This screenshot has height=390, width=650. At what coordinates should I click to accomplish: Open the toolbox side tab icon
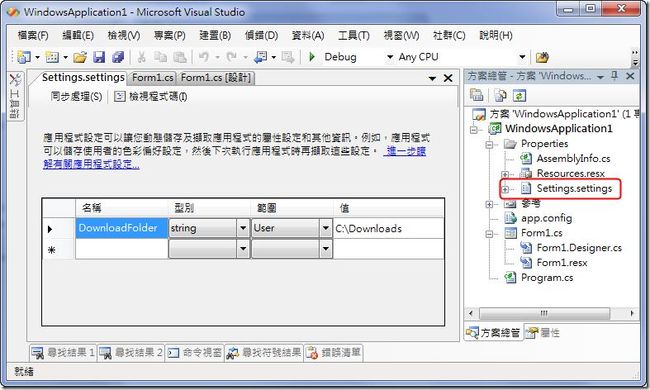16,79
